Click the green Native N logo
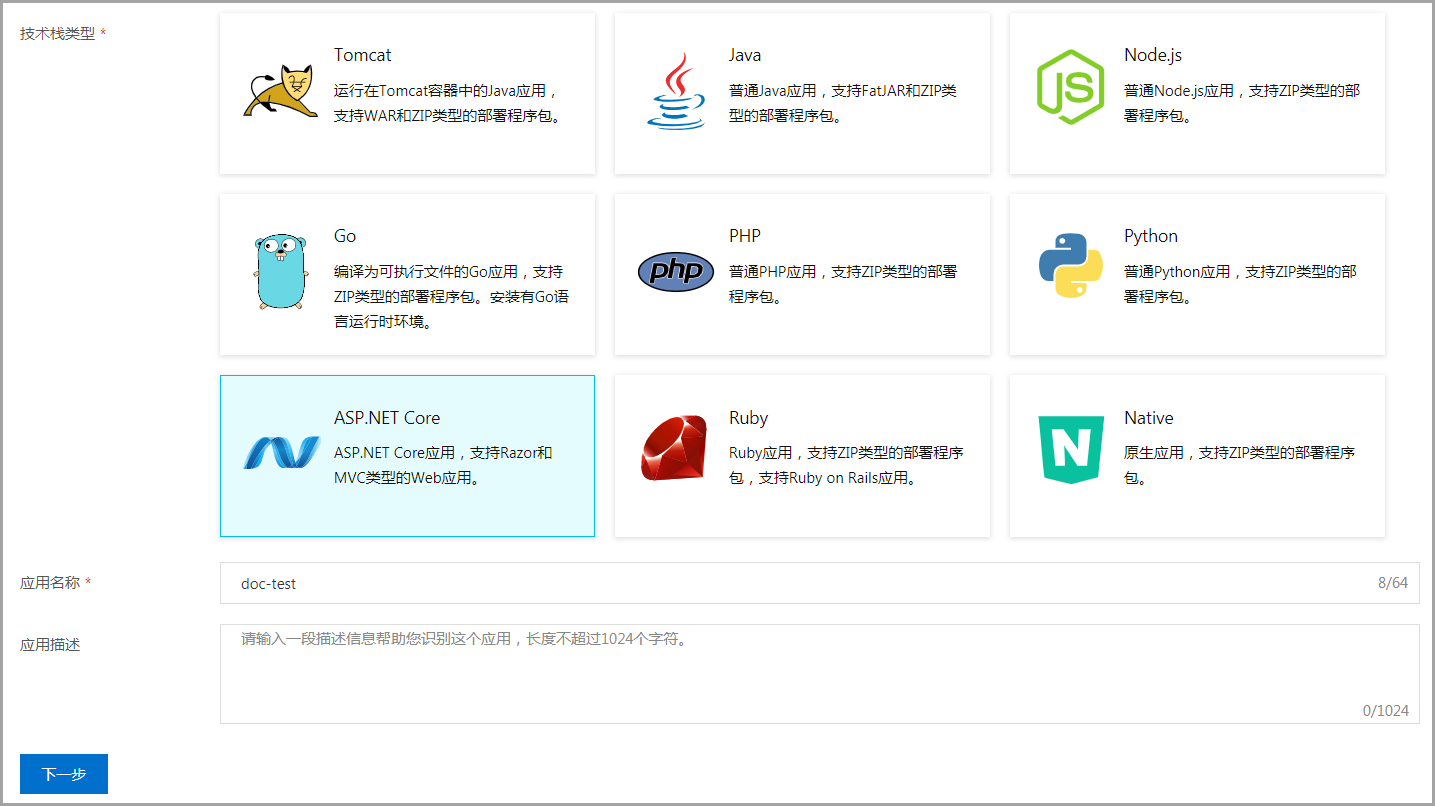 (x=1071, y=450)
